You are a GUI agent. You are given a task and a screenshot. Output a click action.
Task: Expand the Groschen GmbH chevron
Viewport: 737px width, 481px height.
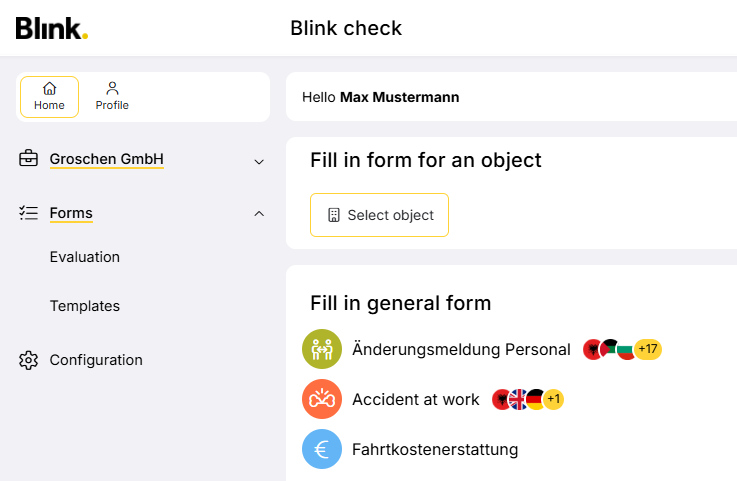tap(259, 161)
